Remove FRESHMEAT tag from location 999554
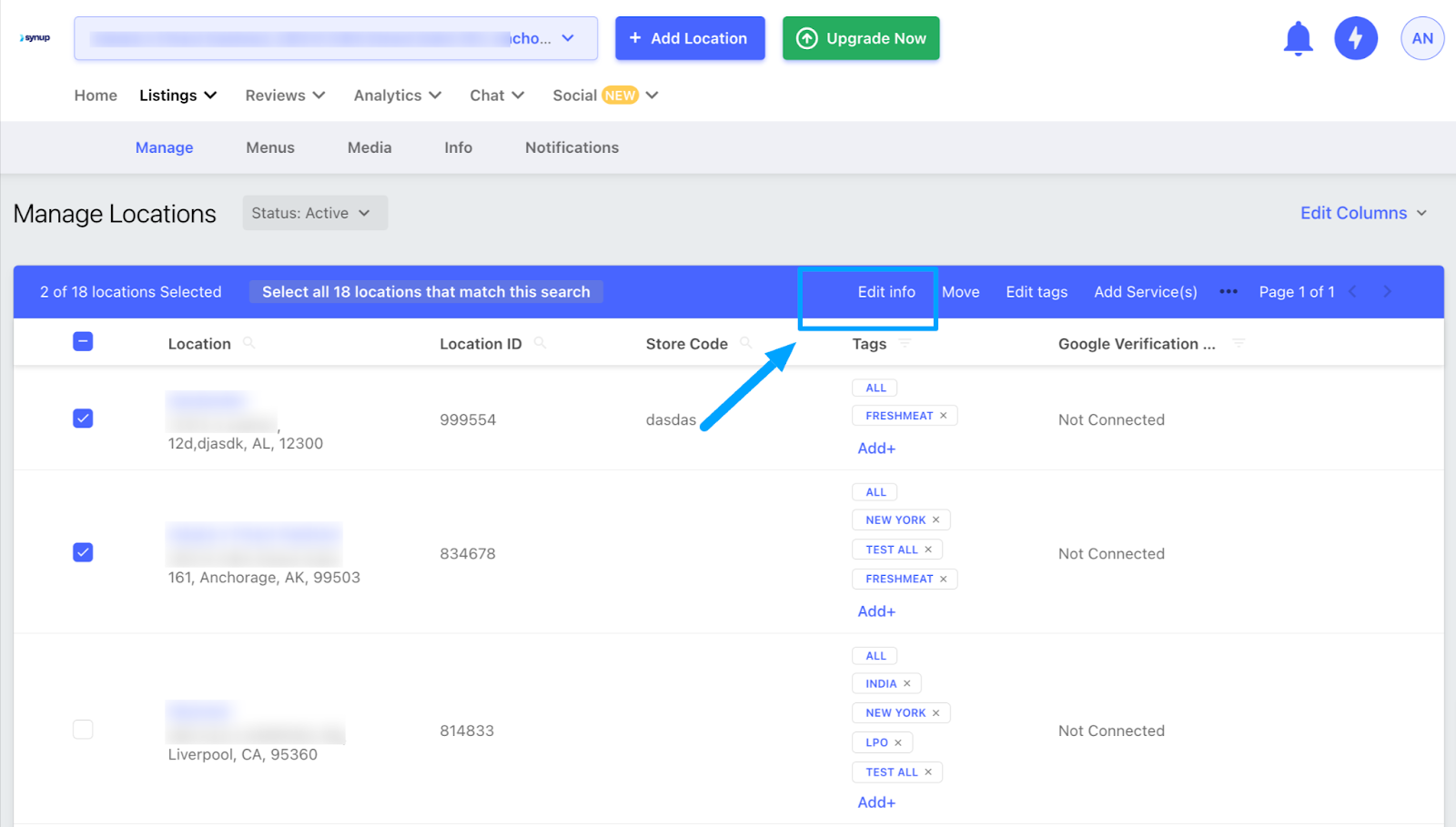This screenshot has height=827, width=1456. 944,416
